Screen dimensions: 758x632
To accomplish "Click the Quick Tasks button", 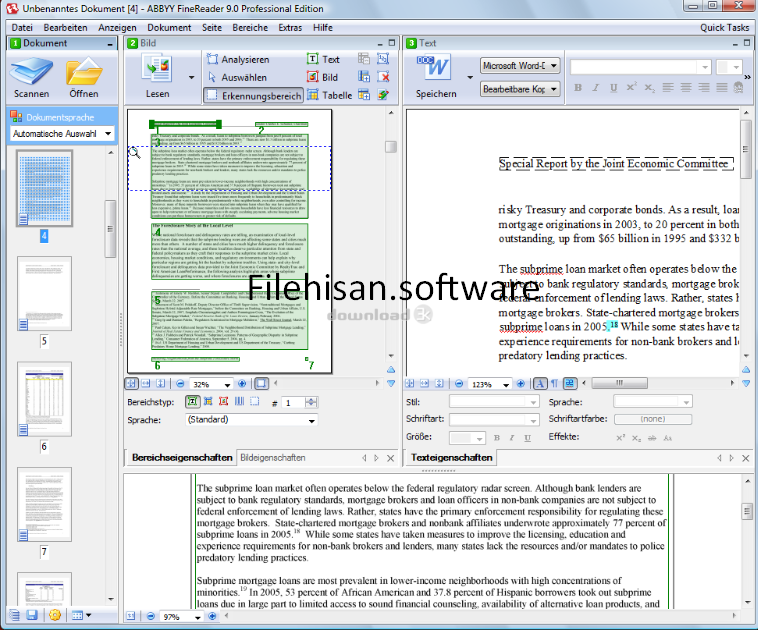I will click(x=724, y=28).
